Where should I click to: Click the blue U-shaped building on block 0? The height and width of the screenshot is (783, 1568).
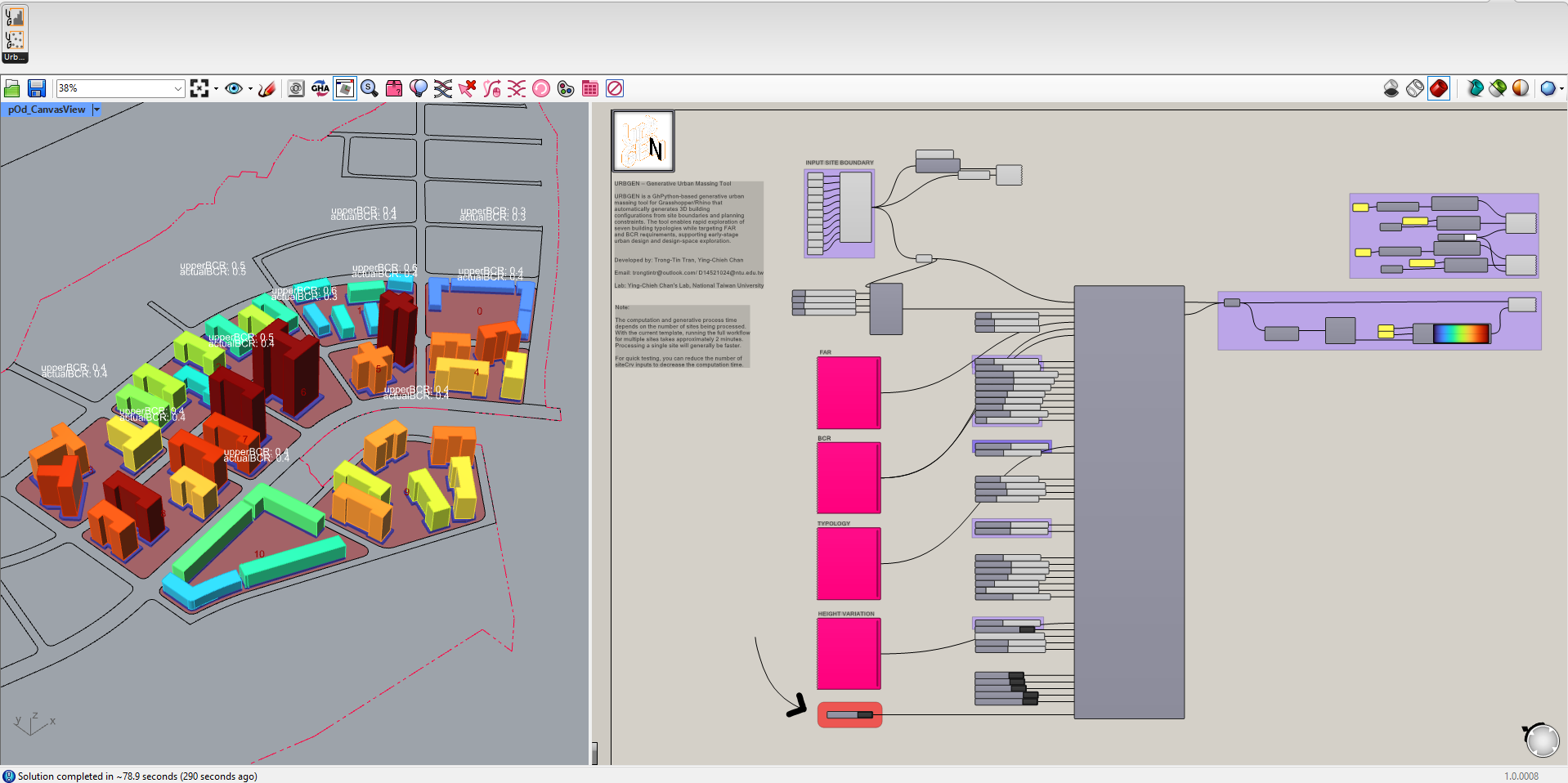482,292
